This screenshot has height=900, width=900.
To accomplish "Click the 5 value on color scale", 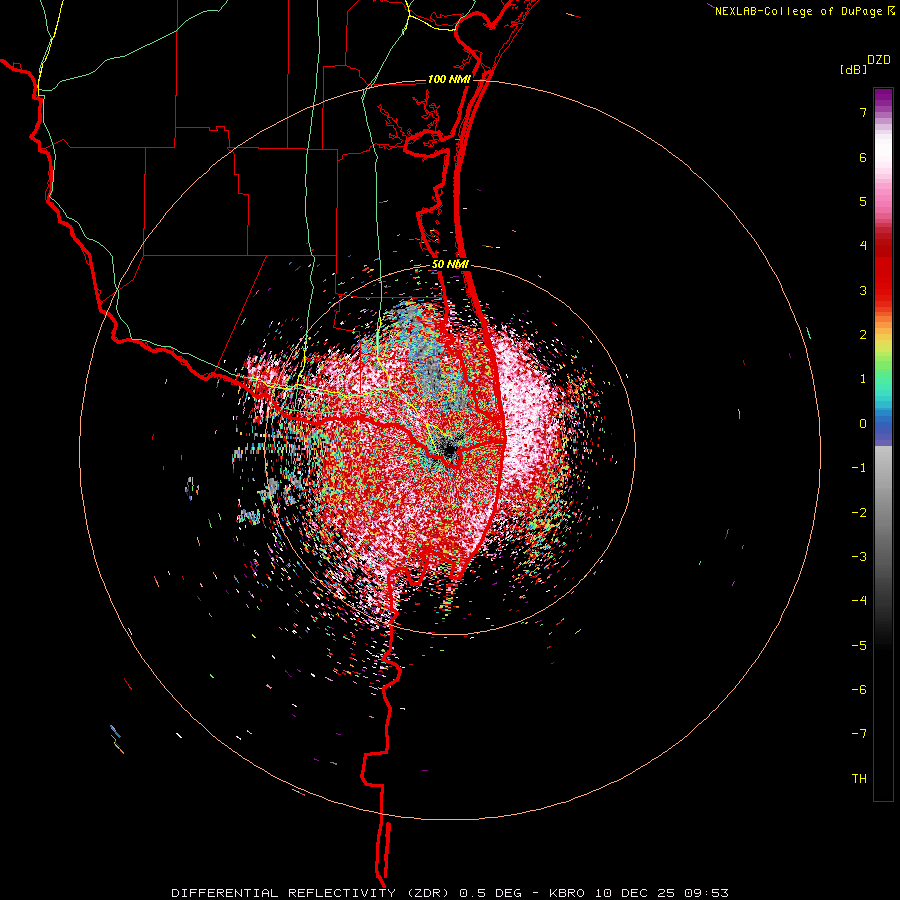I will point(863,201).
